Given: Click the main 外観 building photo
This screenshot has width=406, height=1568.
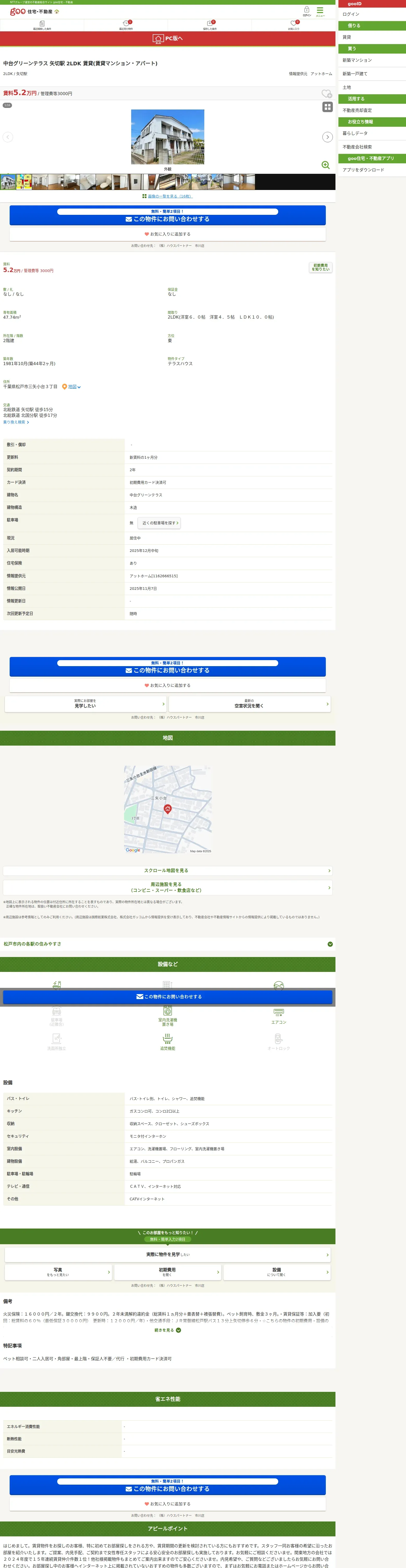Looking at the screenshot, I should (x=168, y=137).
